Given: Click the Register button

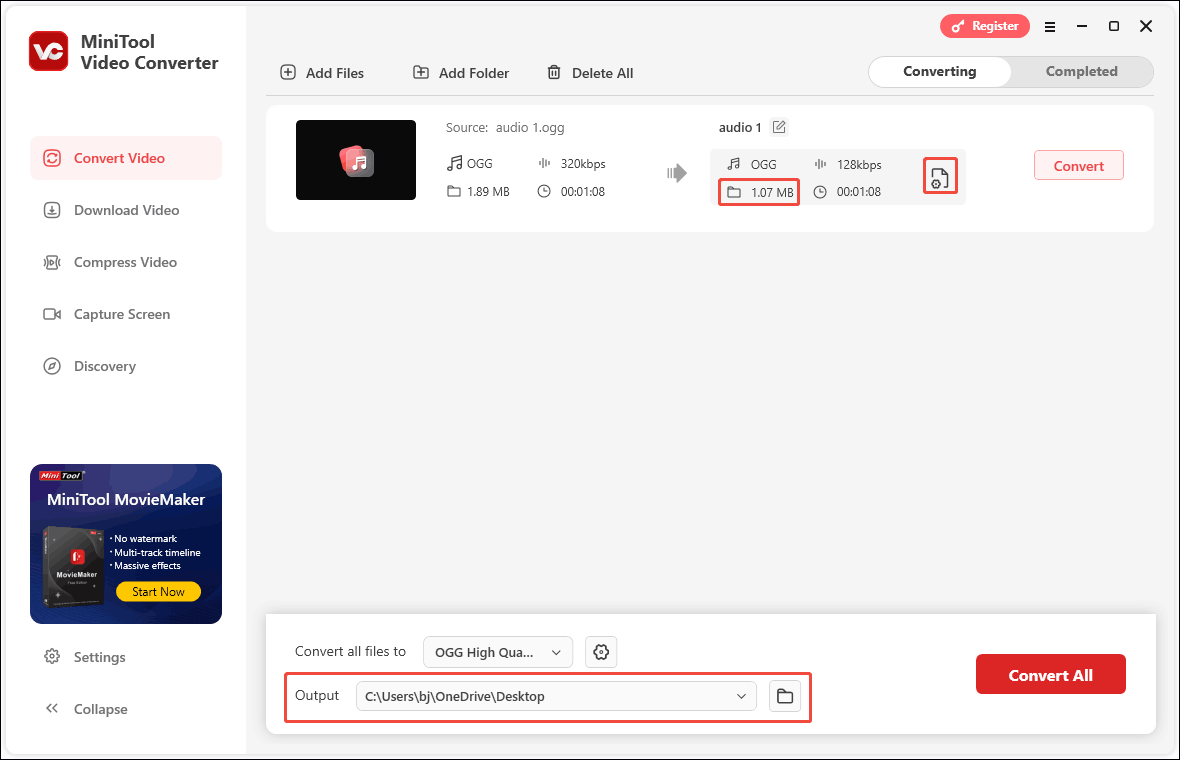Looking at the screenshot, I should point(984,26).
